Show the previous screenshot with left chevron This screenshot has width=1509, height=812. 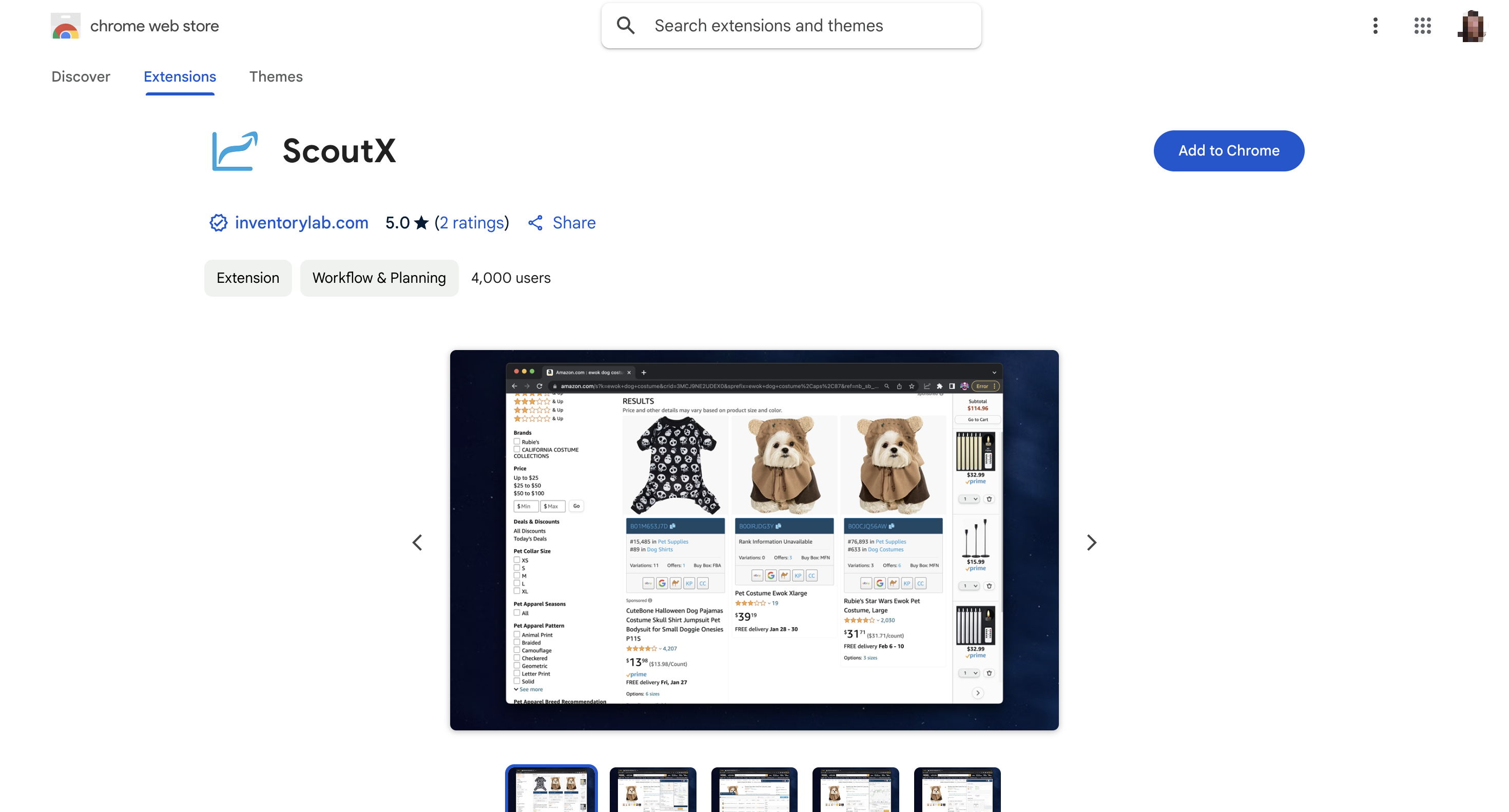tap(417, 543)
